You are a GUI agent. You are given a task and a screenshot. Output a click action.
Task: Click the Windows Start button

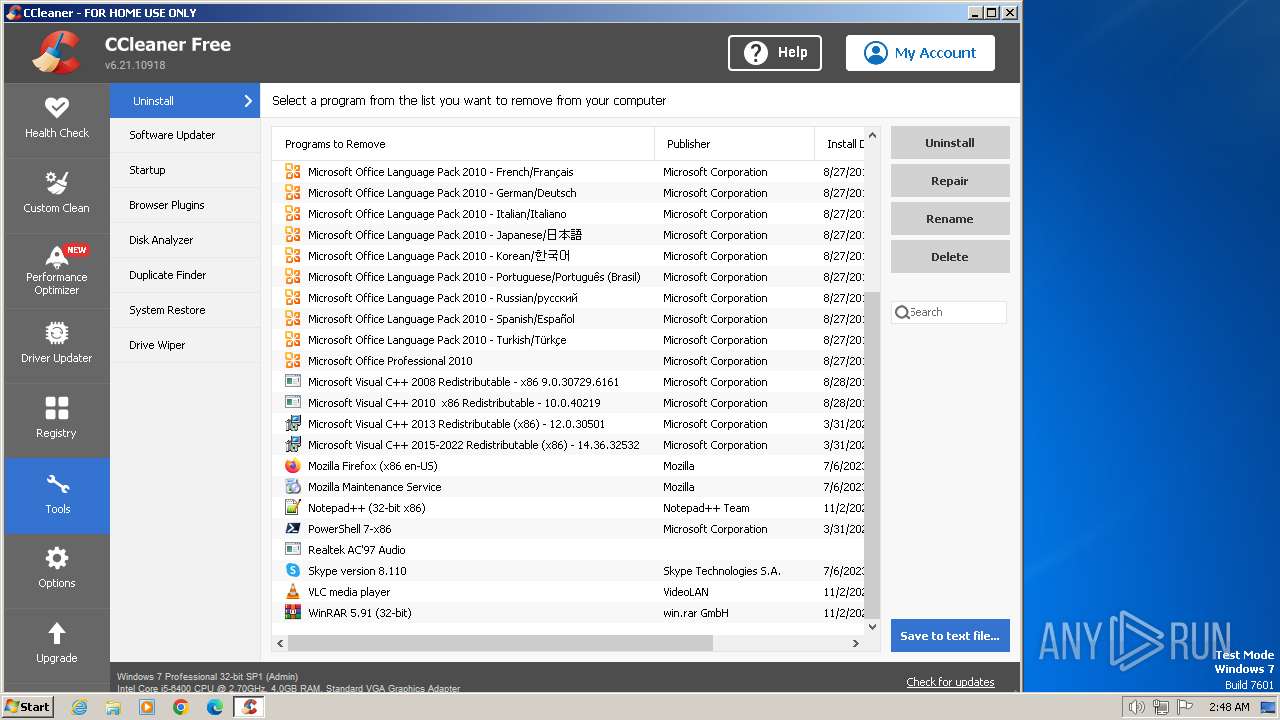[x=27, y=707]
